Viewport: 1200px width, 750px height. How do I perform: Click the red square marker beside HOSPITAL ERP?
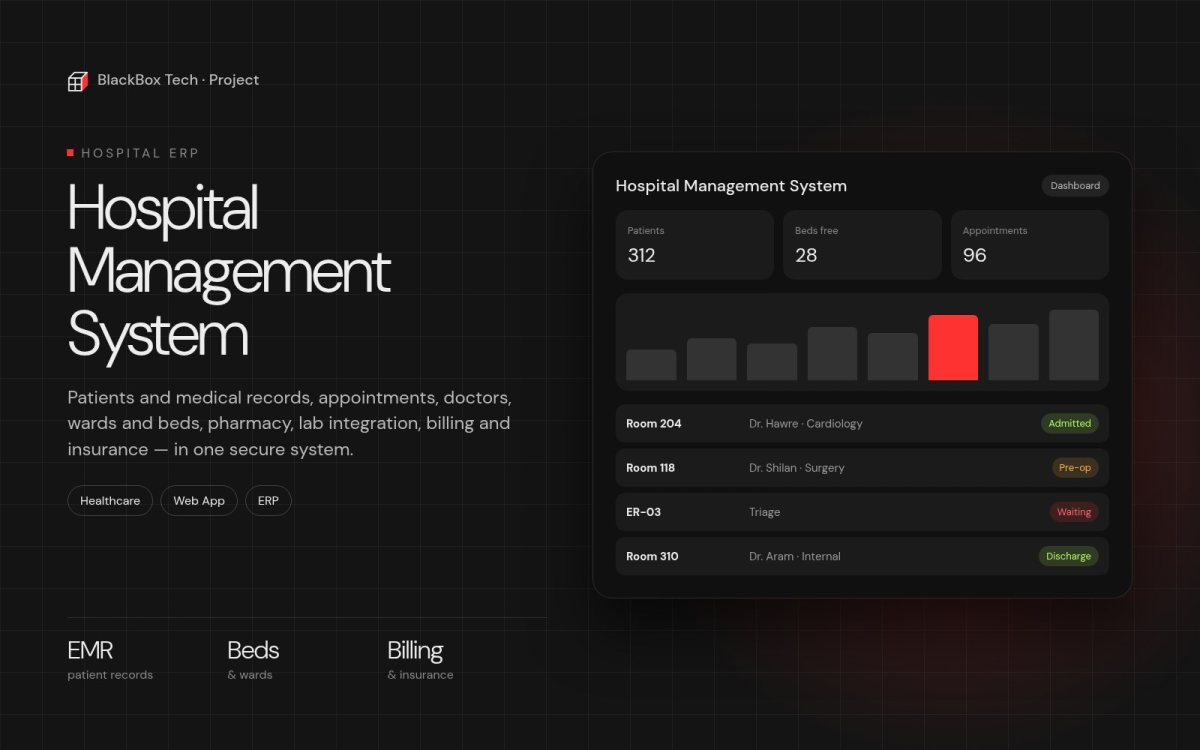tap(71, 153)
